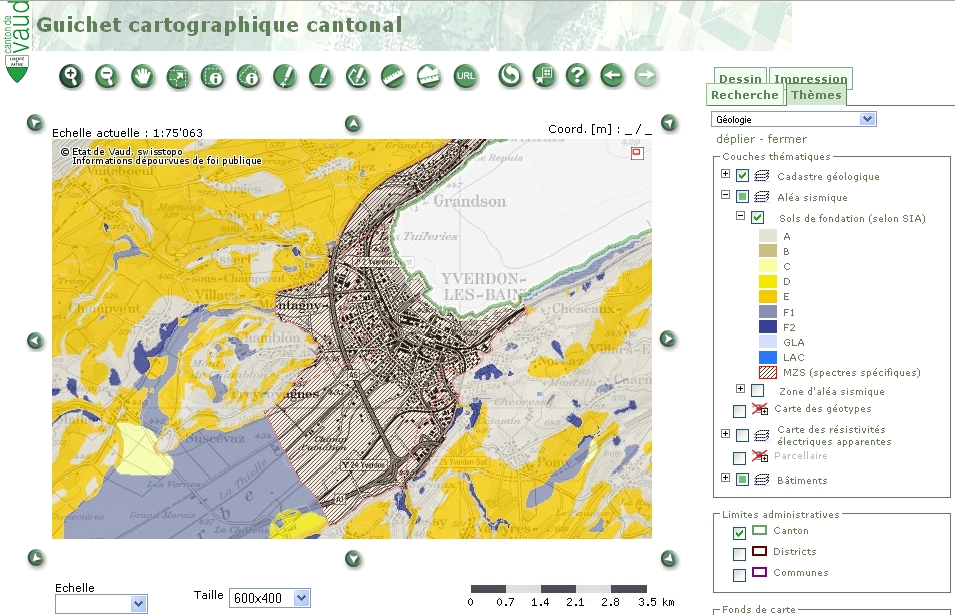Click the F2 dark blue legend swatch
The image size is (955, 615).
click(x=768, y=327)
